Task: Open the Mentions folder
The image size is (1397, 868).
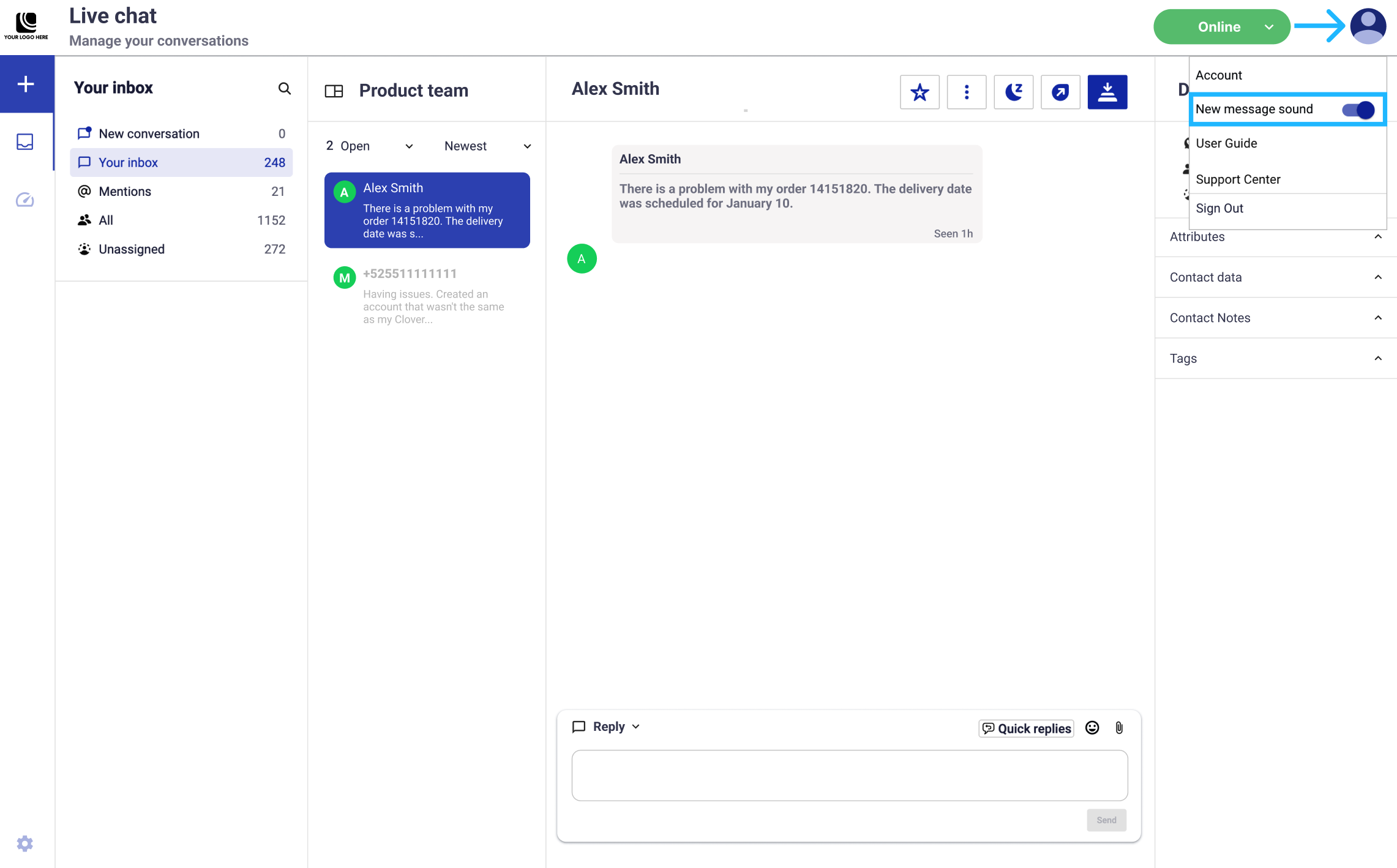Action: (125, 192)
